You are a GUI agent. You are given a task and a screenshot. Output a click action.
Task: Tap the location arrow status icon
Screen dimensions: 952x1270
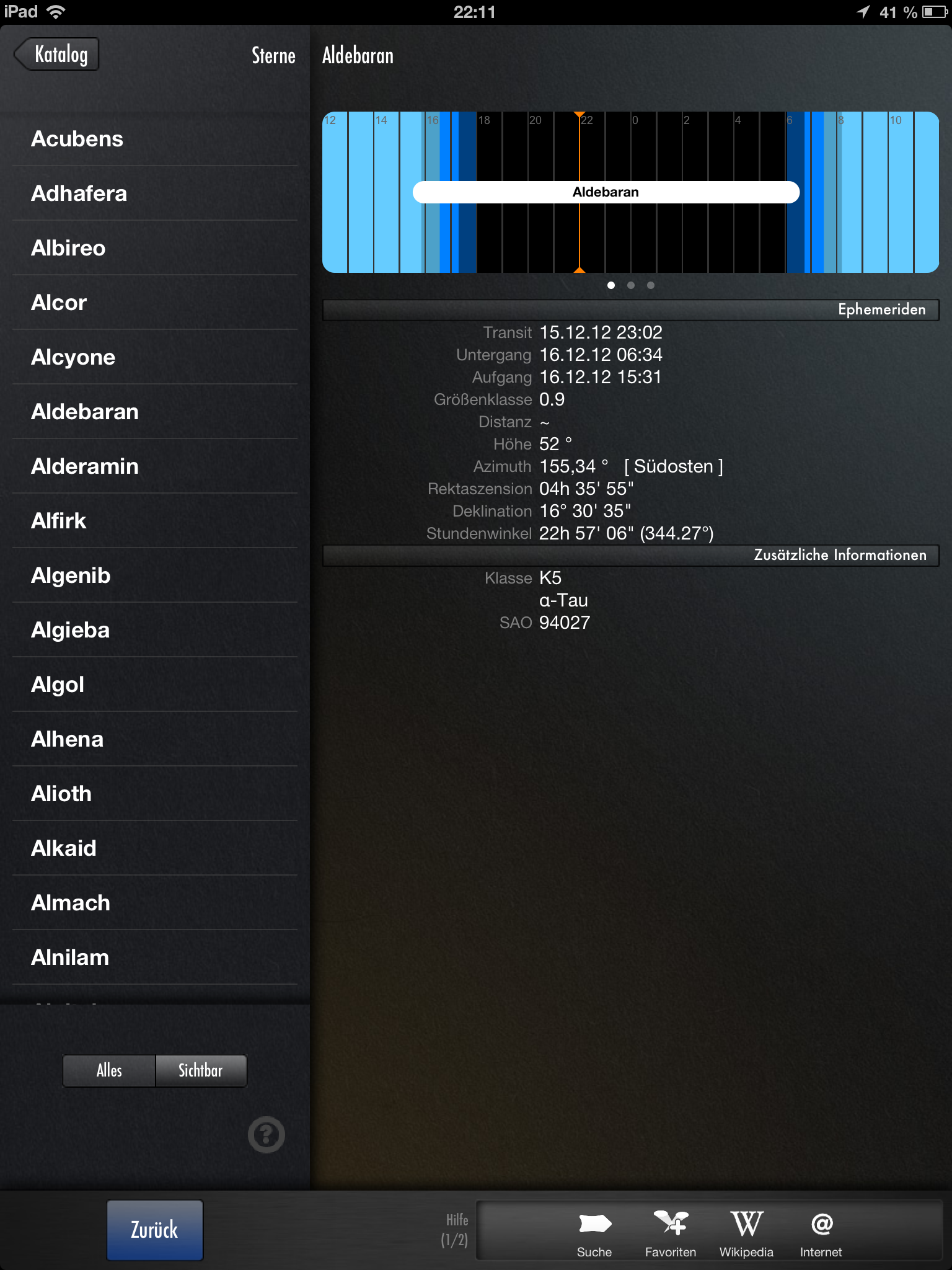tap(863, 12)
